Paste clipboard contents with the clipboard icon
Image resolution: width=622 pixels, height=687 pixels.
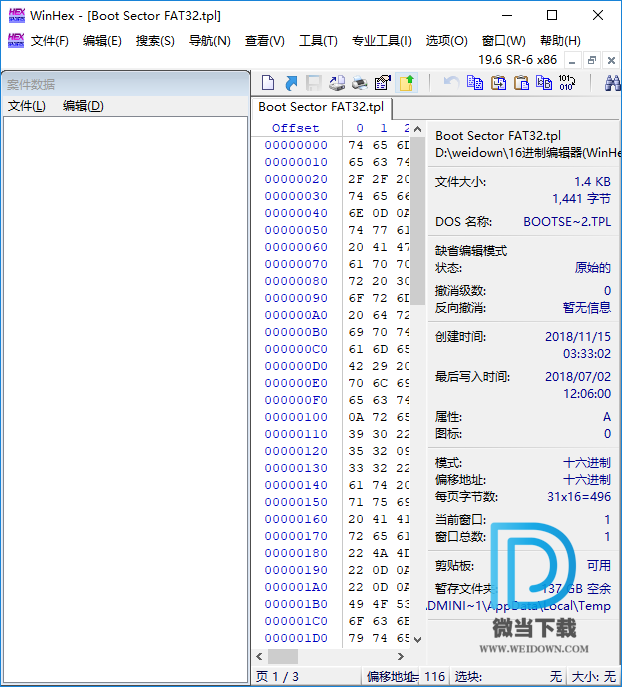(521, 83)
